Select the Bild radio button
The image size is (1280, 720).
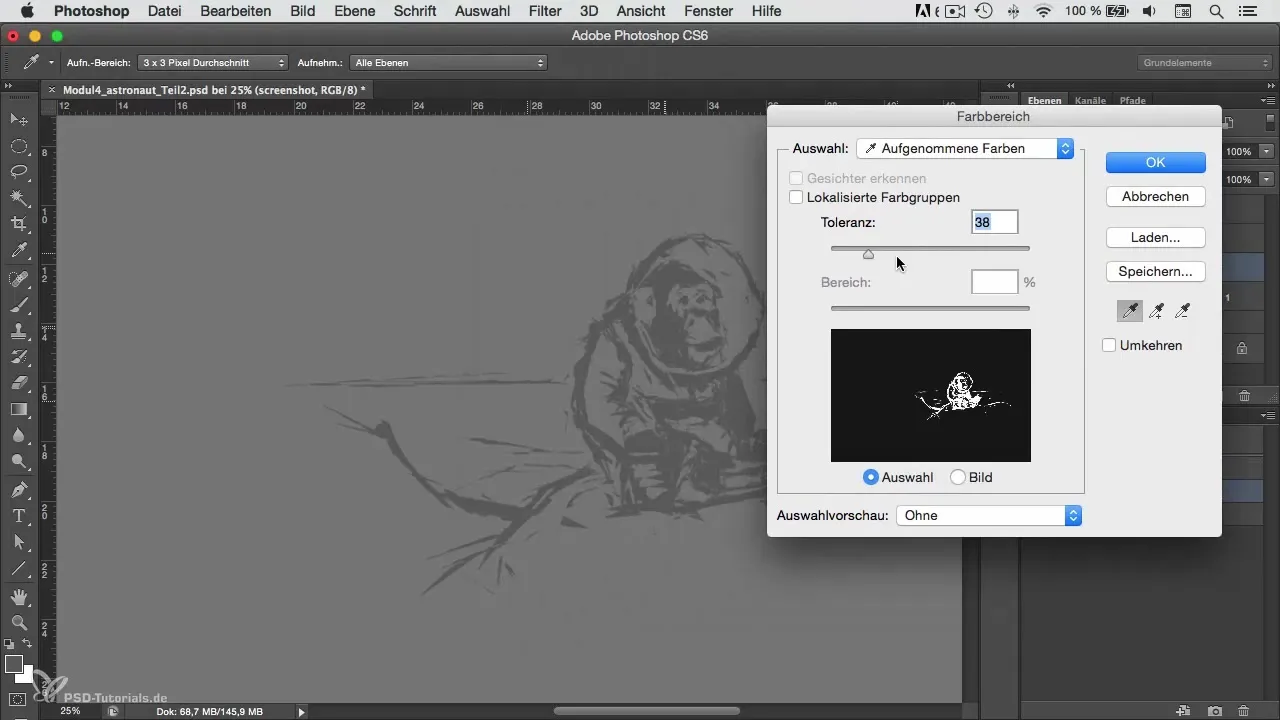[958, 477]
